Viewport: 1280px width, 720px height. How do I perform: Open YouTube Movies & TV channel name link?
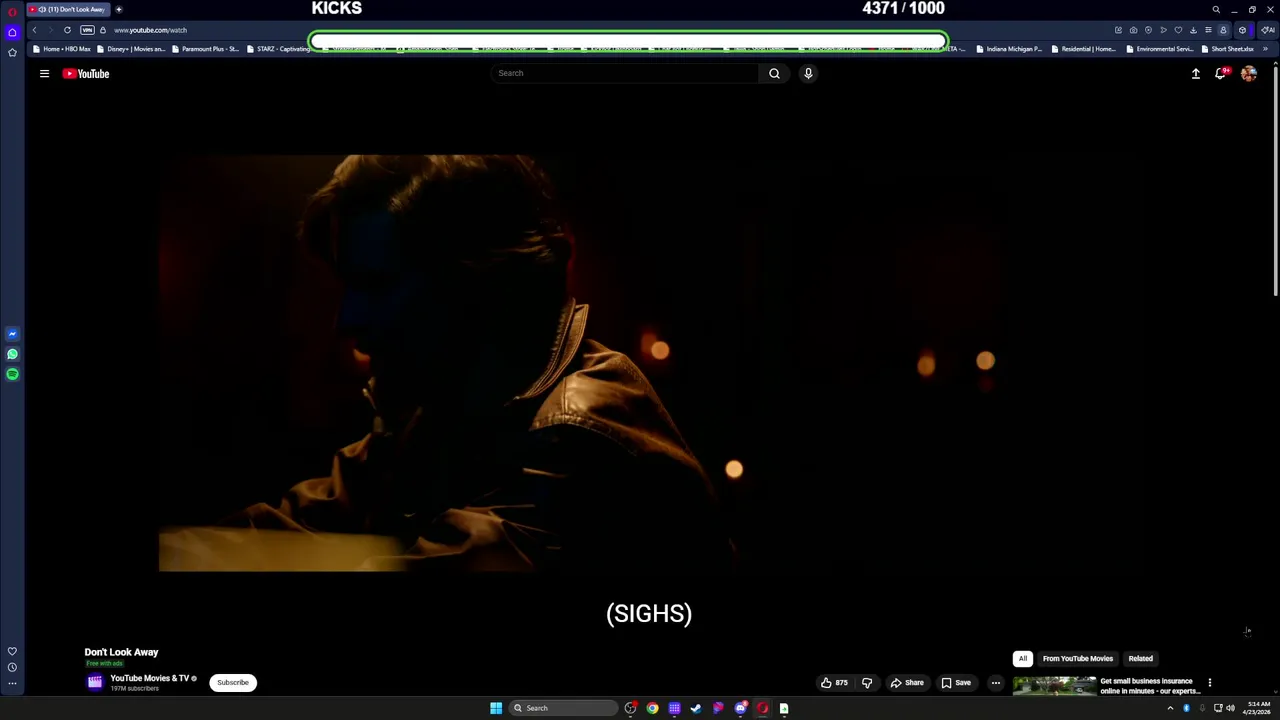(x=149, y=678)
